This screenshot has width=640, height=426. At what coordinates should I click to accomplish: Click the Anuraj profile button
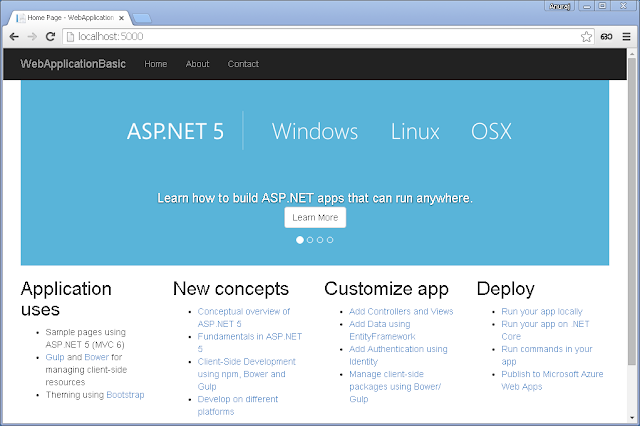point(559,6)
